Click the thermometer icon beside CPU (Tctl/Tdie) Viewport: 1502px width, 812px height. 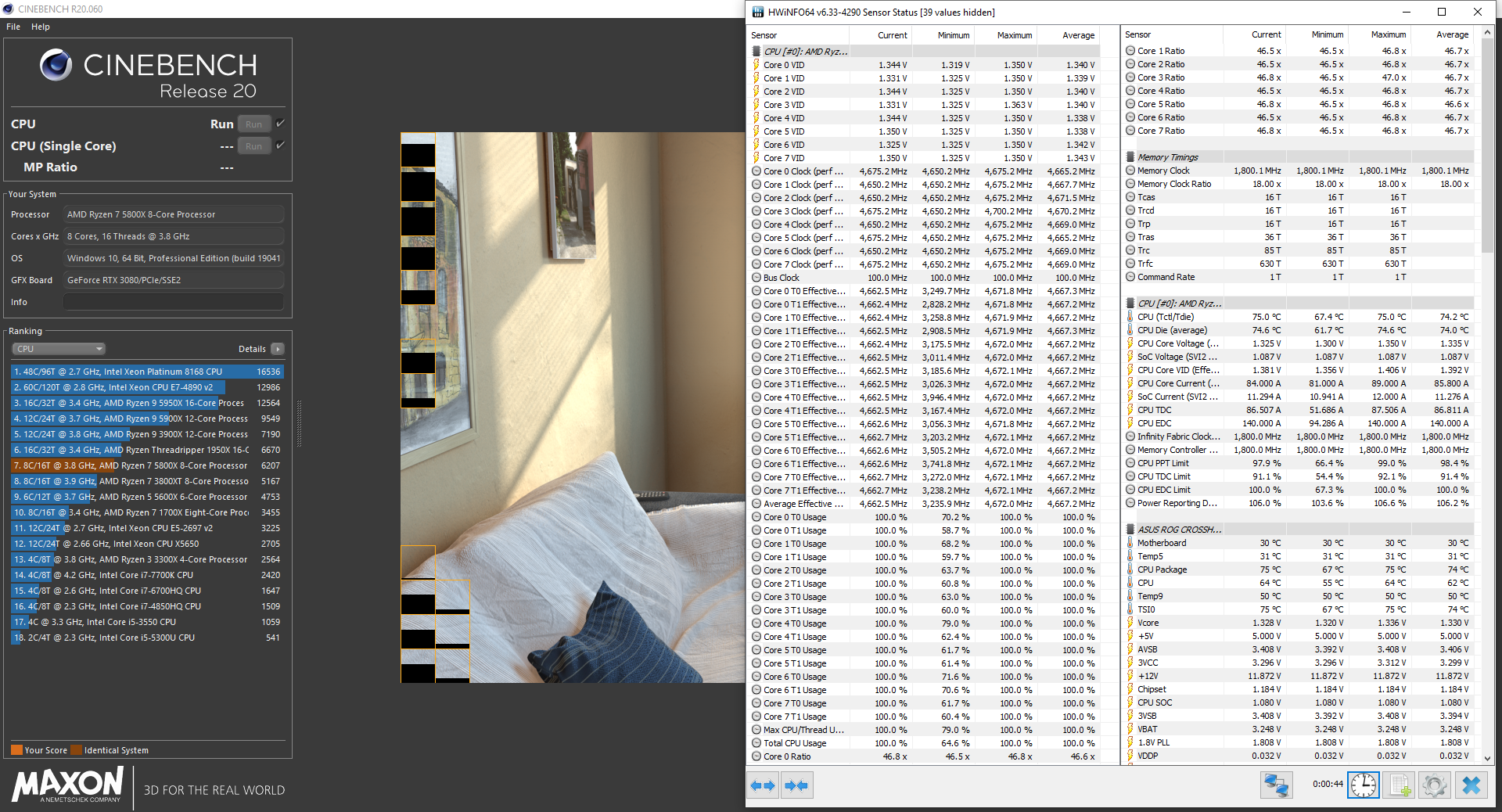(x=1130, y=317)
